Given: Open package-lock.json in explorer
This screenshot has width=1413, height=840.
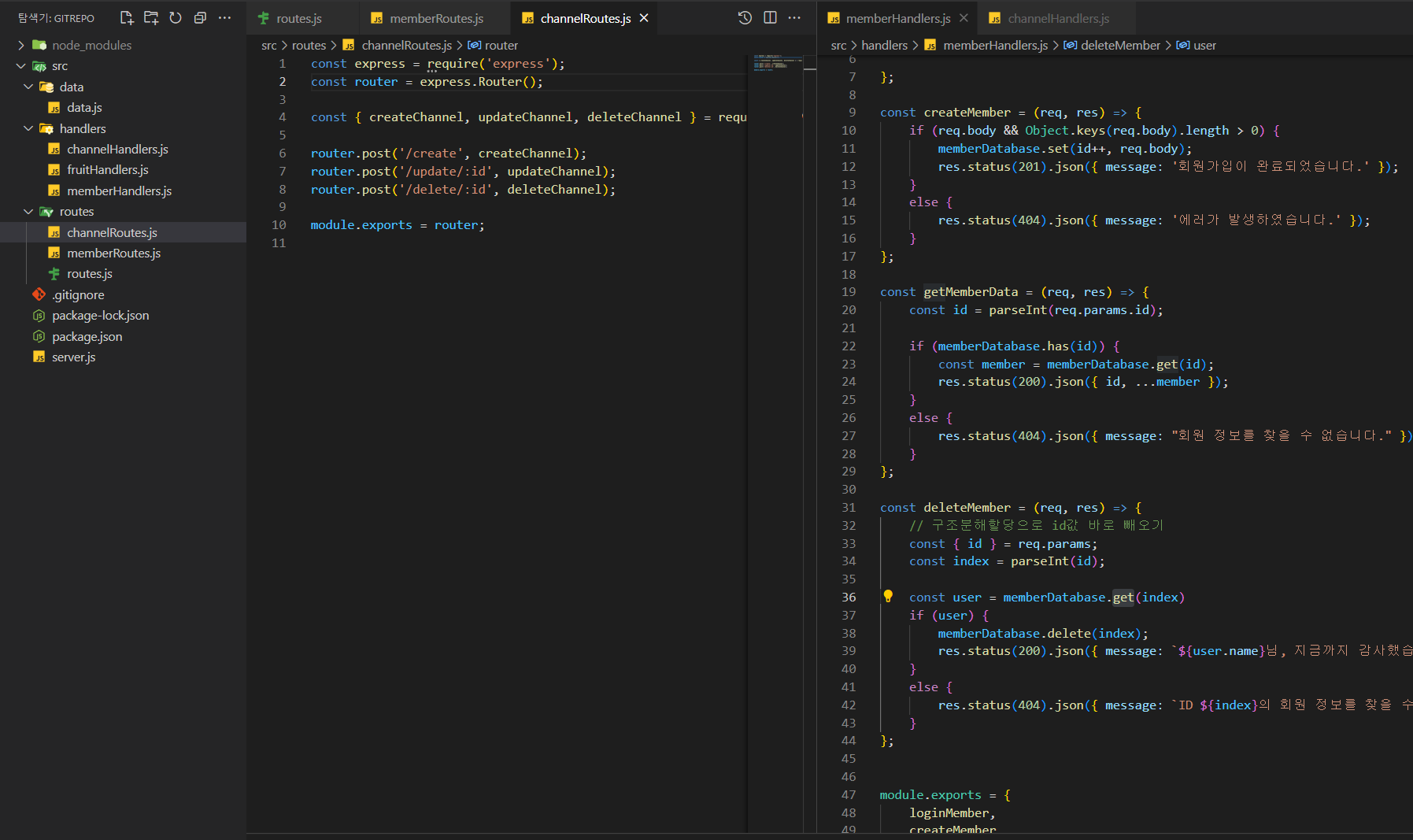Looking at the screenshot, I should click(x=100, y=315).
